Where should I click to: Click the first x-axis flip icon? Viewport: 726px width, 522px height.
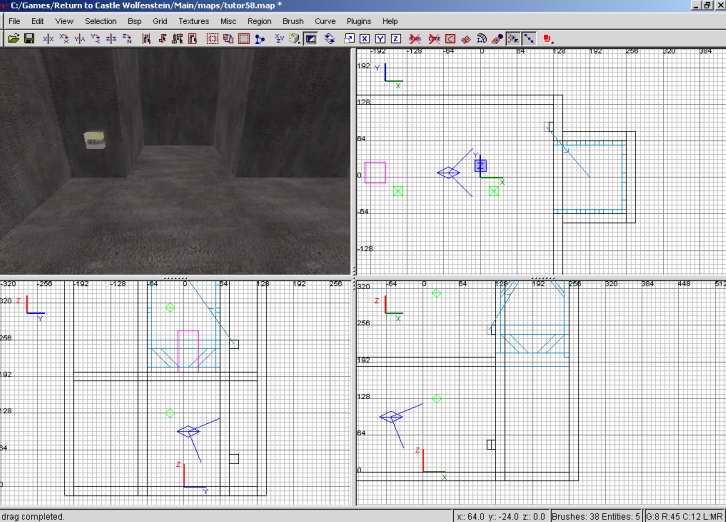[47, 39]
